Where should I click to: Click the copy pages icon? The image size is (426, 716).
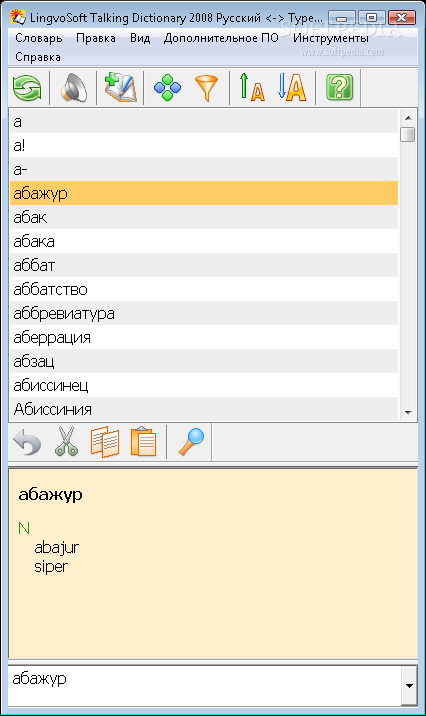click(x=105, y=442)
